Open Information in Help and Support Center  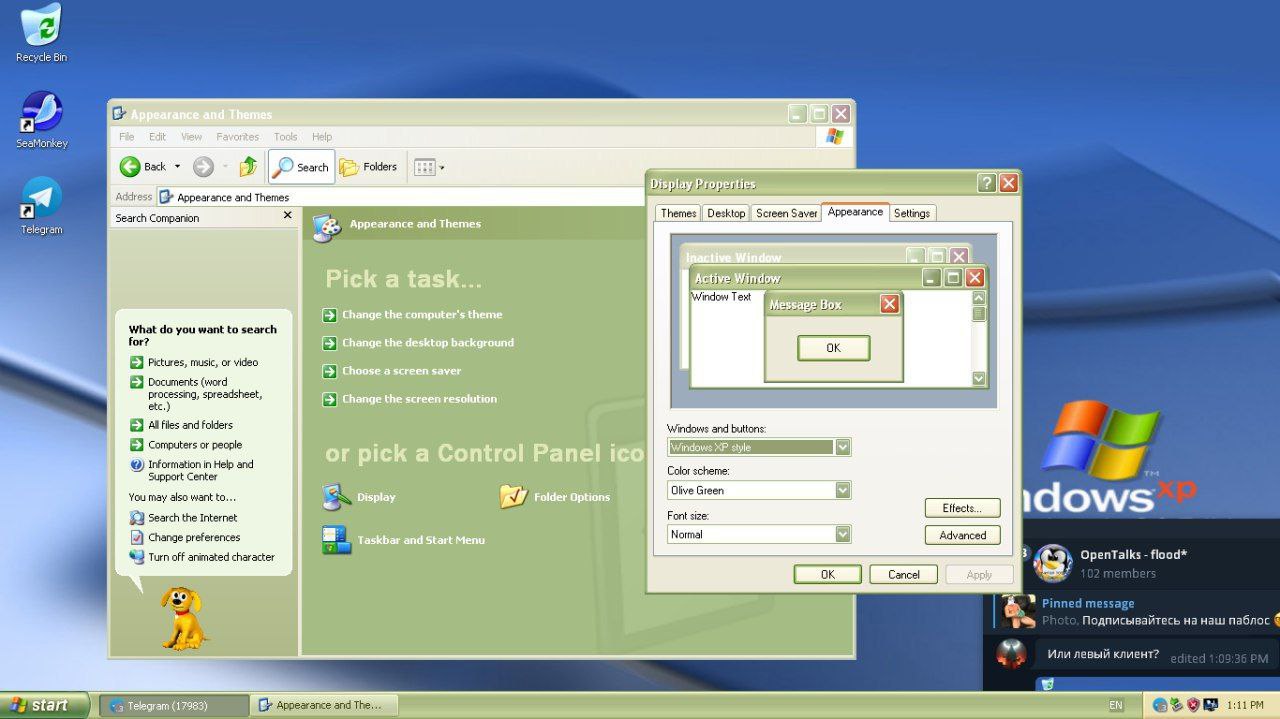click(192, 470)
